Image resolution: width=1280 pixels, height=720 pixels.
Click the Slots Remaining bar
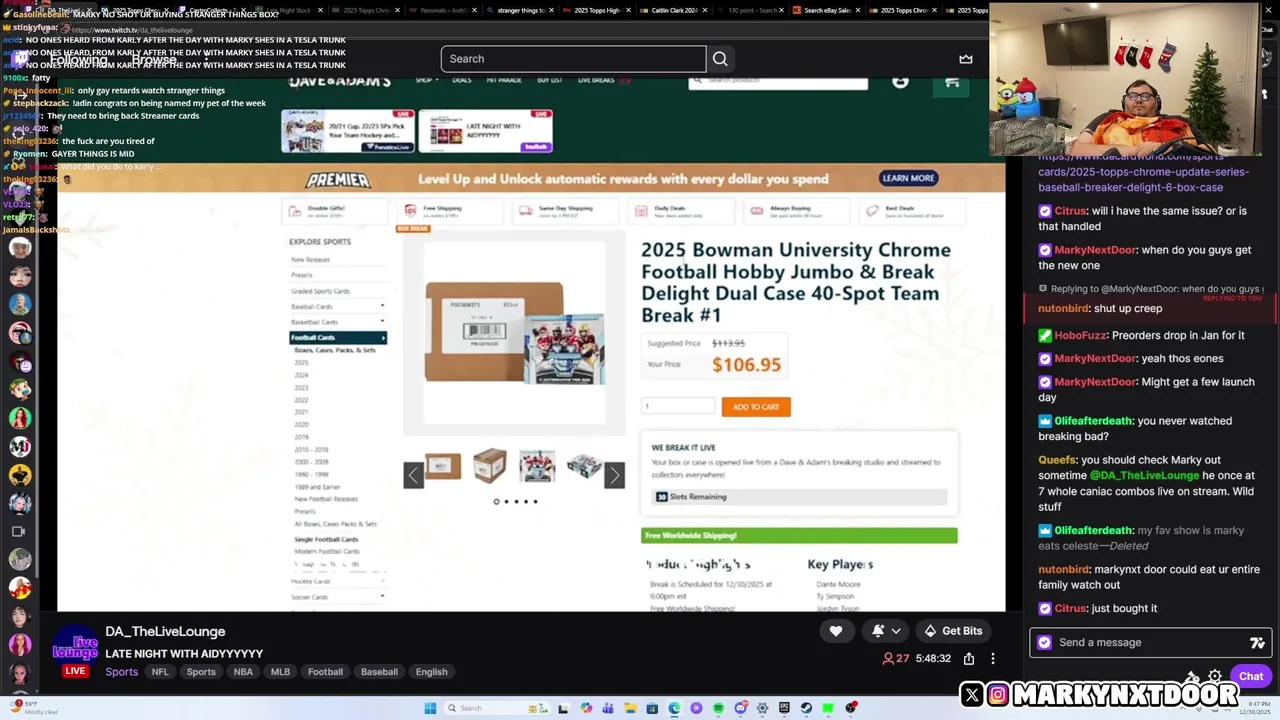(799, 497)
